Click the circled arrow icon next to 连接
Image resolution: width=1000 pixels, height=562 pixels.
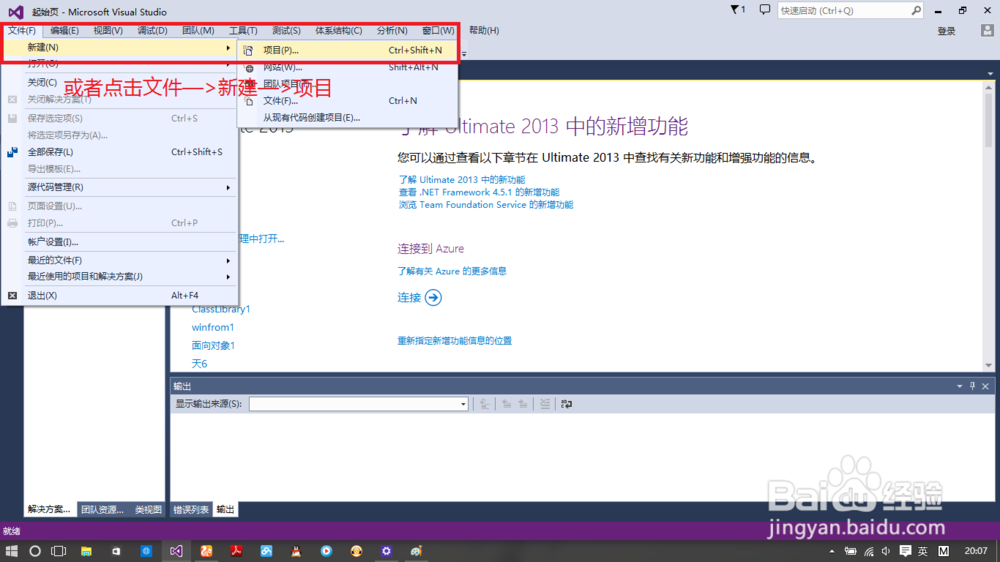[x=433, y=297]
